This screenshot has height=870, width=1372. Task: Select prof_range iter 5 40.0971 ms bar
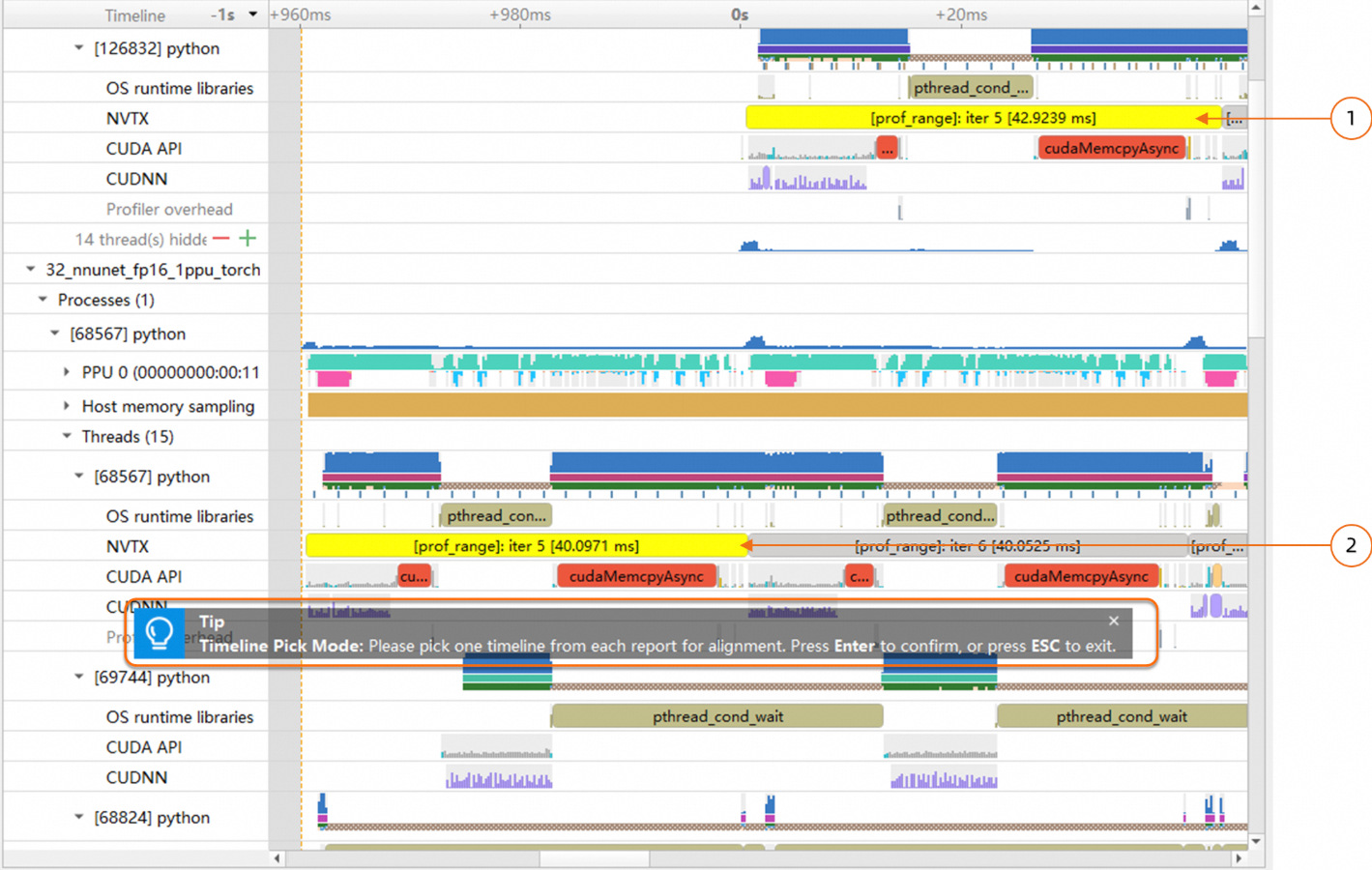(526, 546)
